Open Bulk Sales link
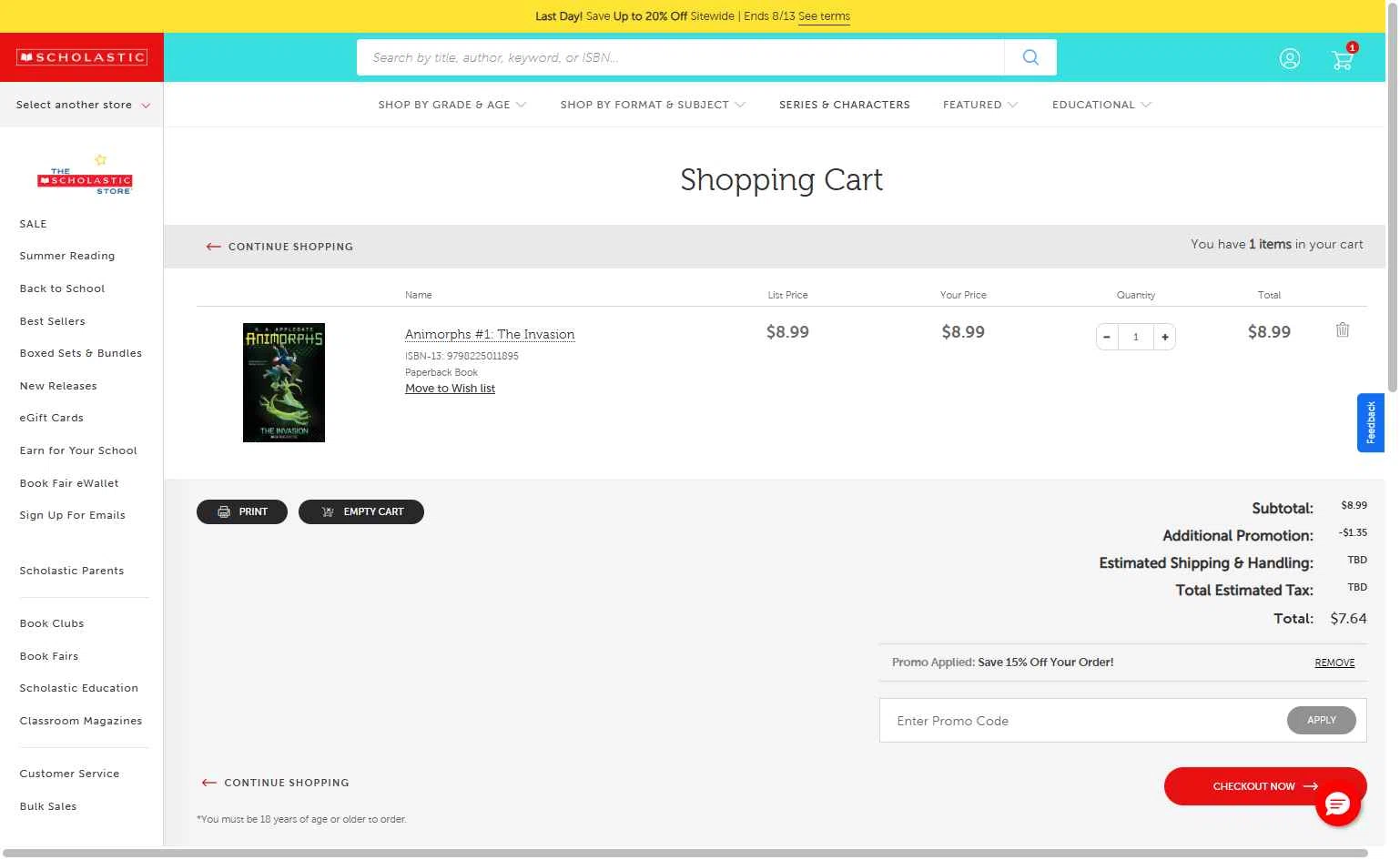1400x860 pixels. tap(48, 807)
